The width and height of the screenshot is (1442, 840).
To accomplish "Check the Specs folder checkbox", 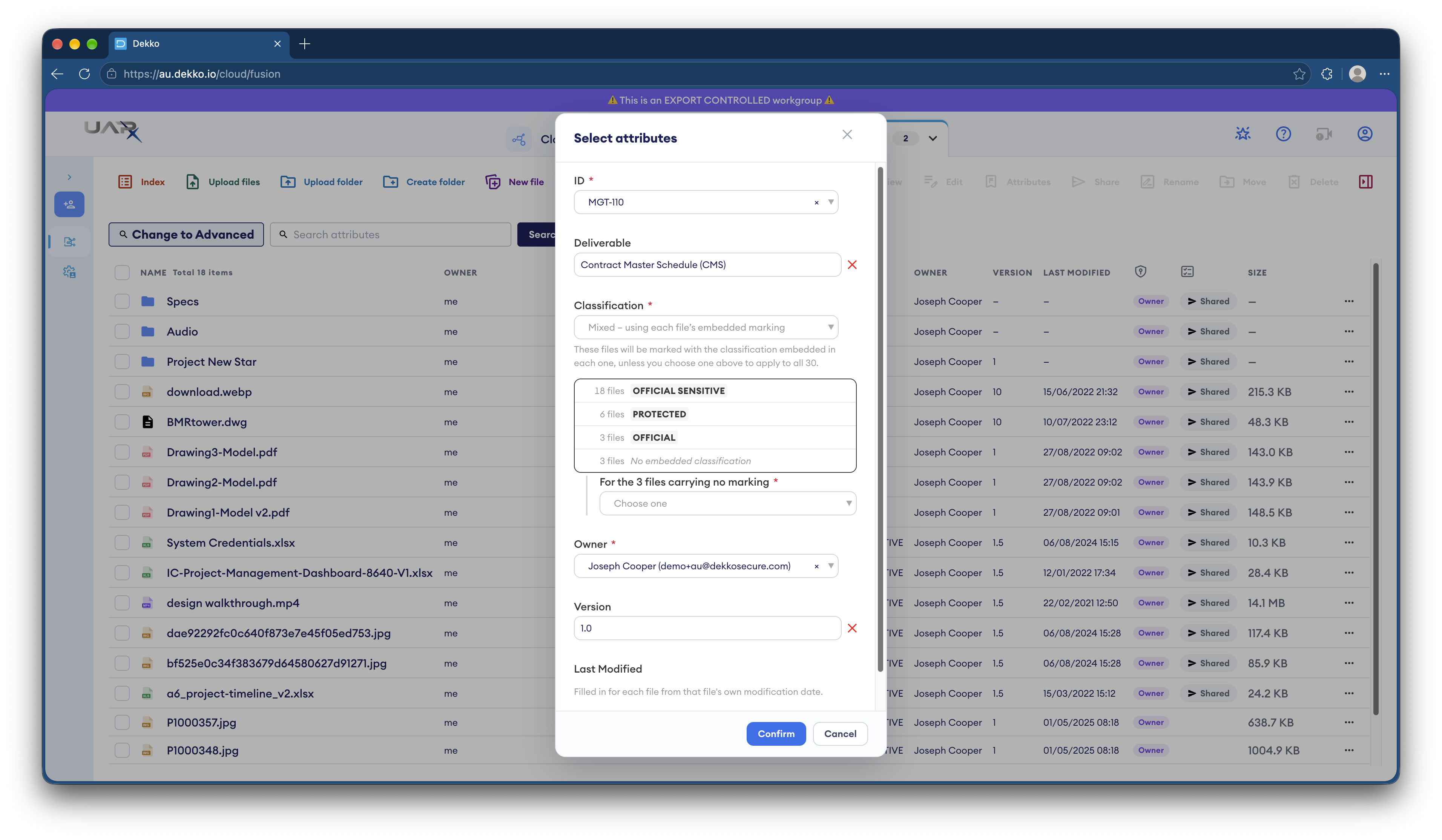I will [122, 301].
